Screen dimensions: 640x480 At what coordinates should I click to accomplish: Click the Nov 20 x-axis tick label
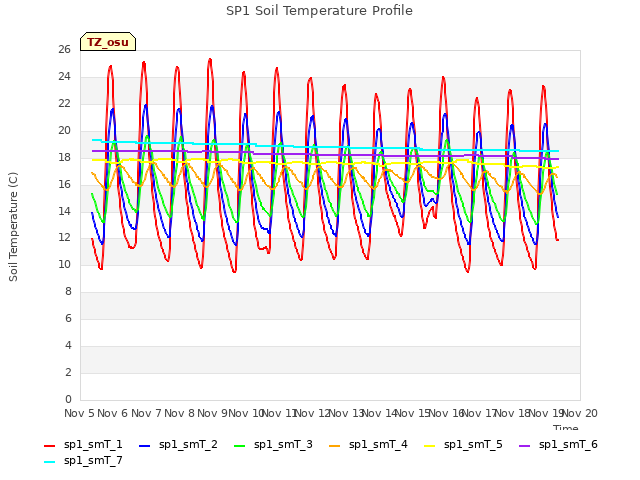(580, 413)
